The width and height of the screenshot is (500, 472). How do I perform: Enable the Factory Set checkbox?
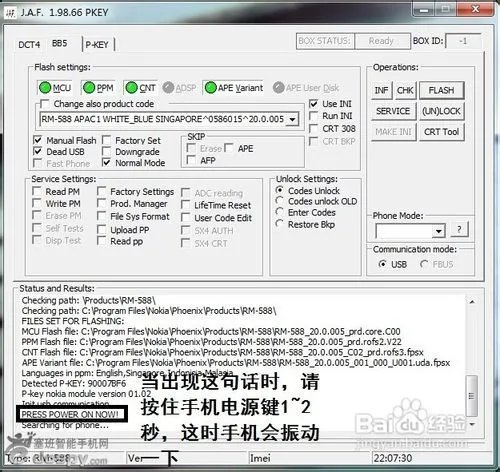pos(106,140)
